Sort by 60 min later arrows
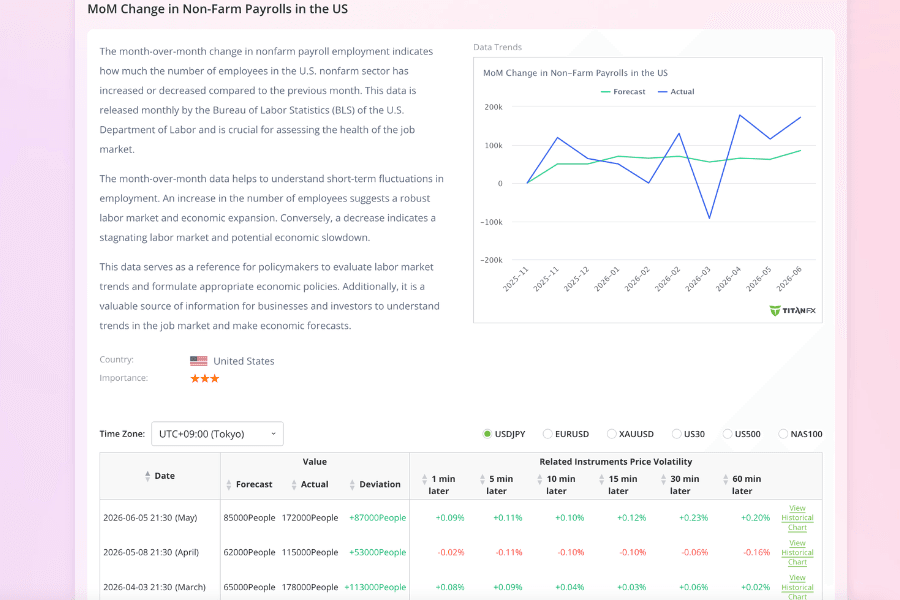The width and height of the screenshot is (900, 600). [x=726, y=479]
